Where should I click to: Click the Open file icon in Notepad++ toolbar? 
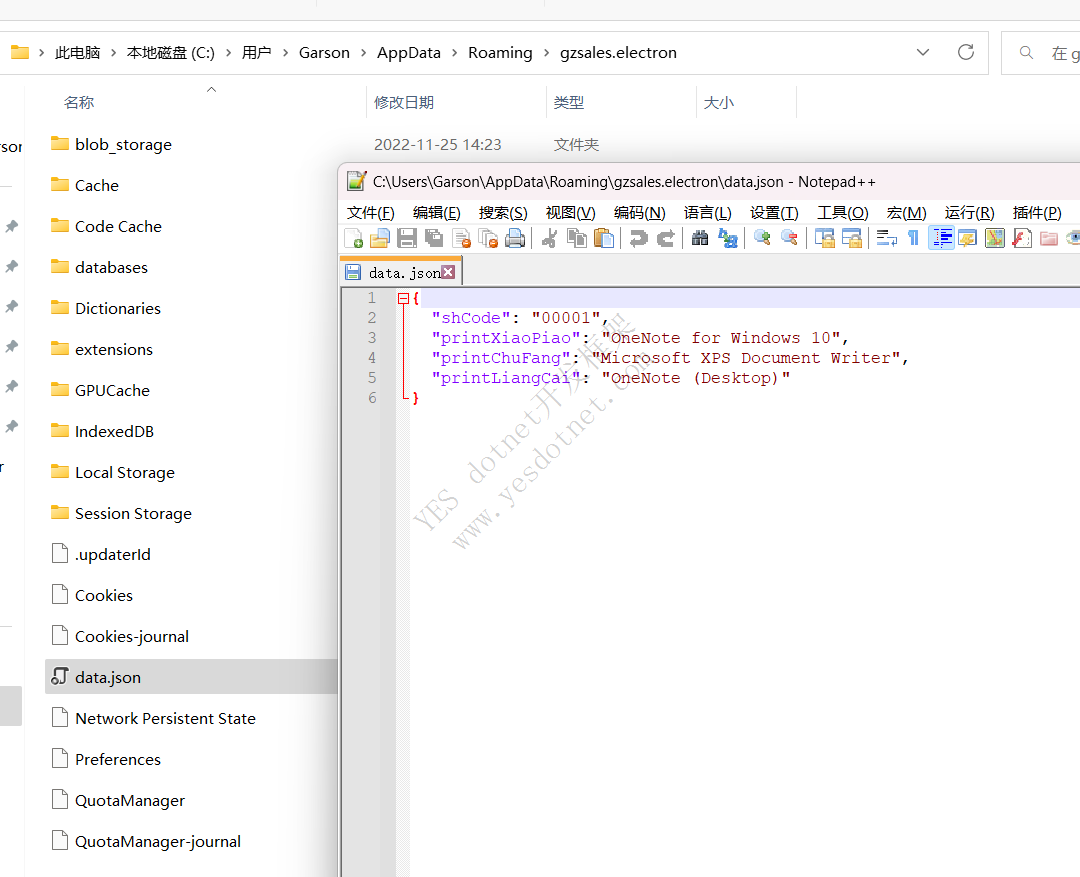[380, 238]
